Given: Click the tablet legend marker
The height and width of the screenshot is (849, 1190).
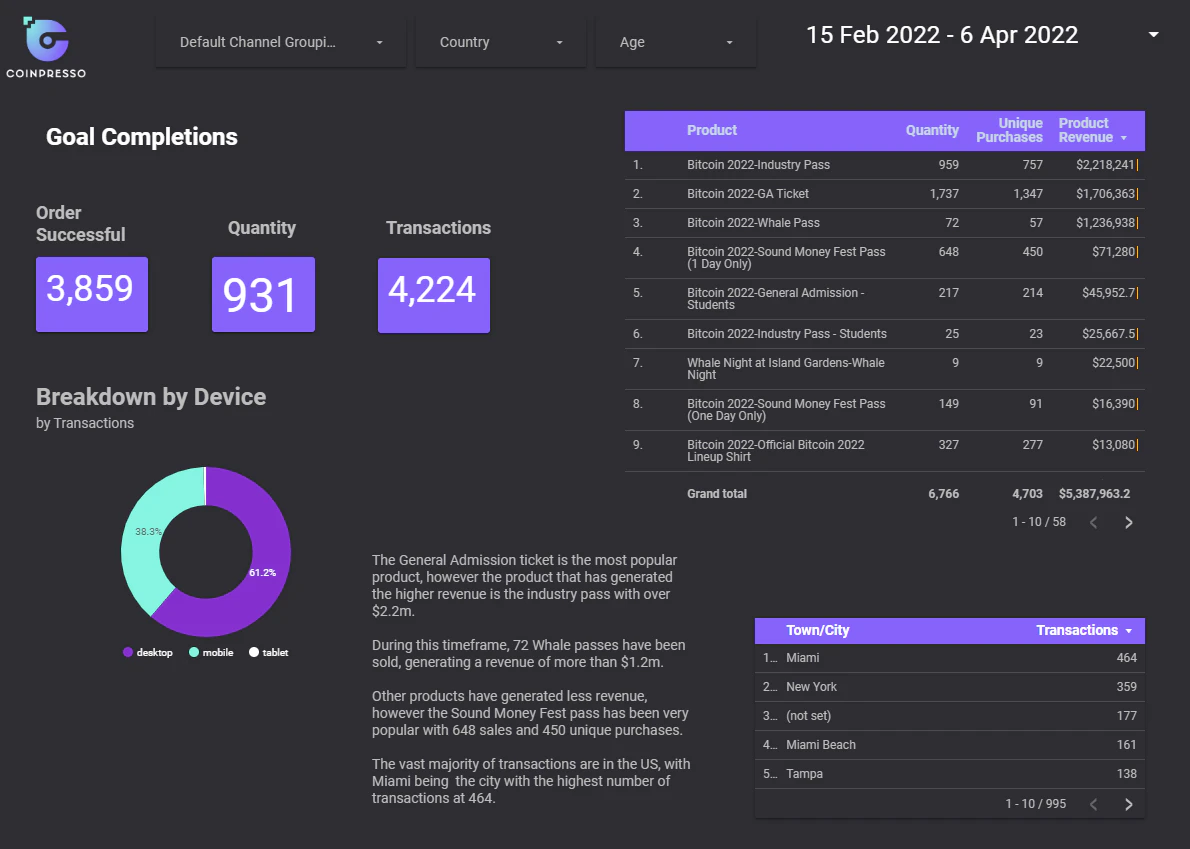Looking at the screenshot, I should (x=253, y=652).
